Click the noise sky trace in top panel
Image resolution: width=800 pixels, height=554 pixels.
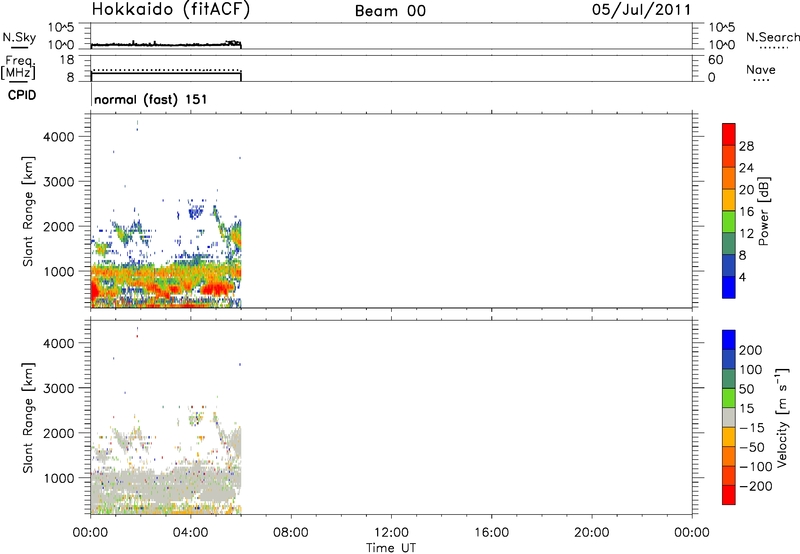tap(166, 44)
